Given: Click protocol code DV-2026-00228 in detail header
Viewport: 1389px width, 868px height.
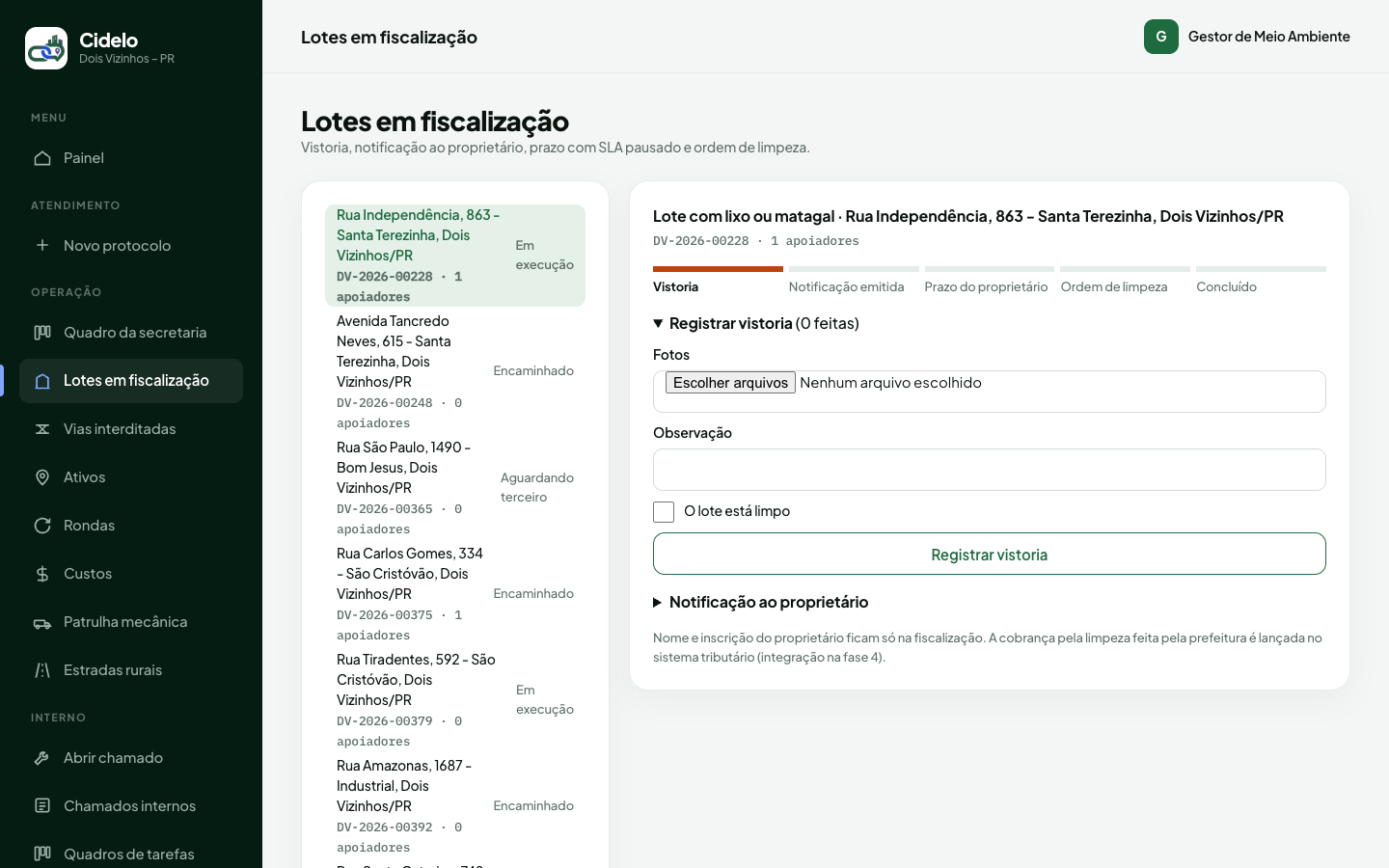Looking at the screenshot, I should [701, 241].
